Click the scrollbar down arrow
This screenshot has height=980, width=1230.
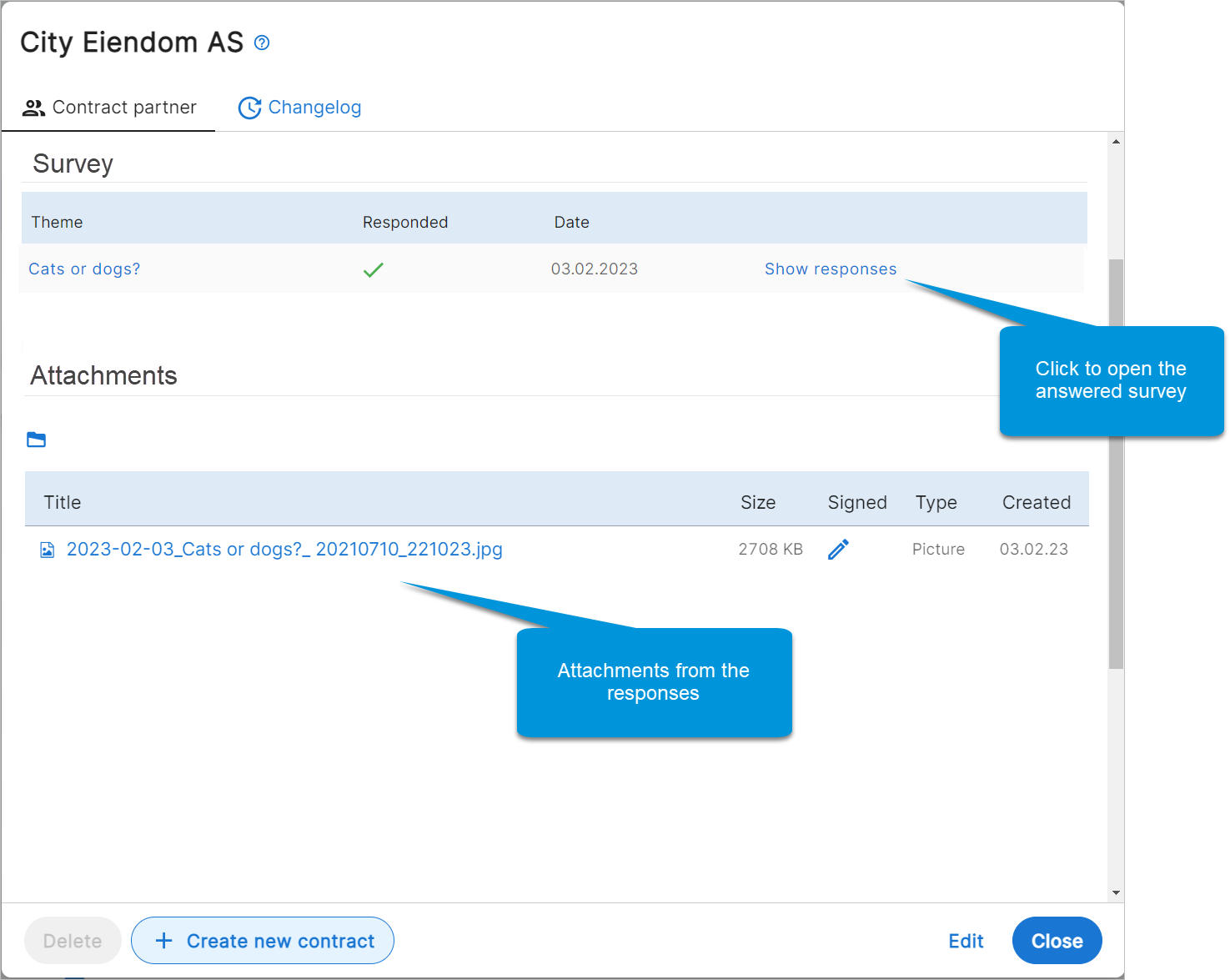[x=1116, y=893]
